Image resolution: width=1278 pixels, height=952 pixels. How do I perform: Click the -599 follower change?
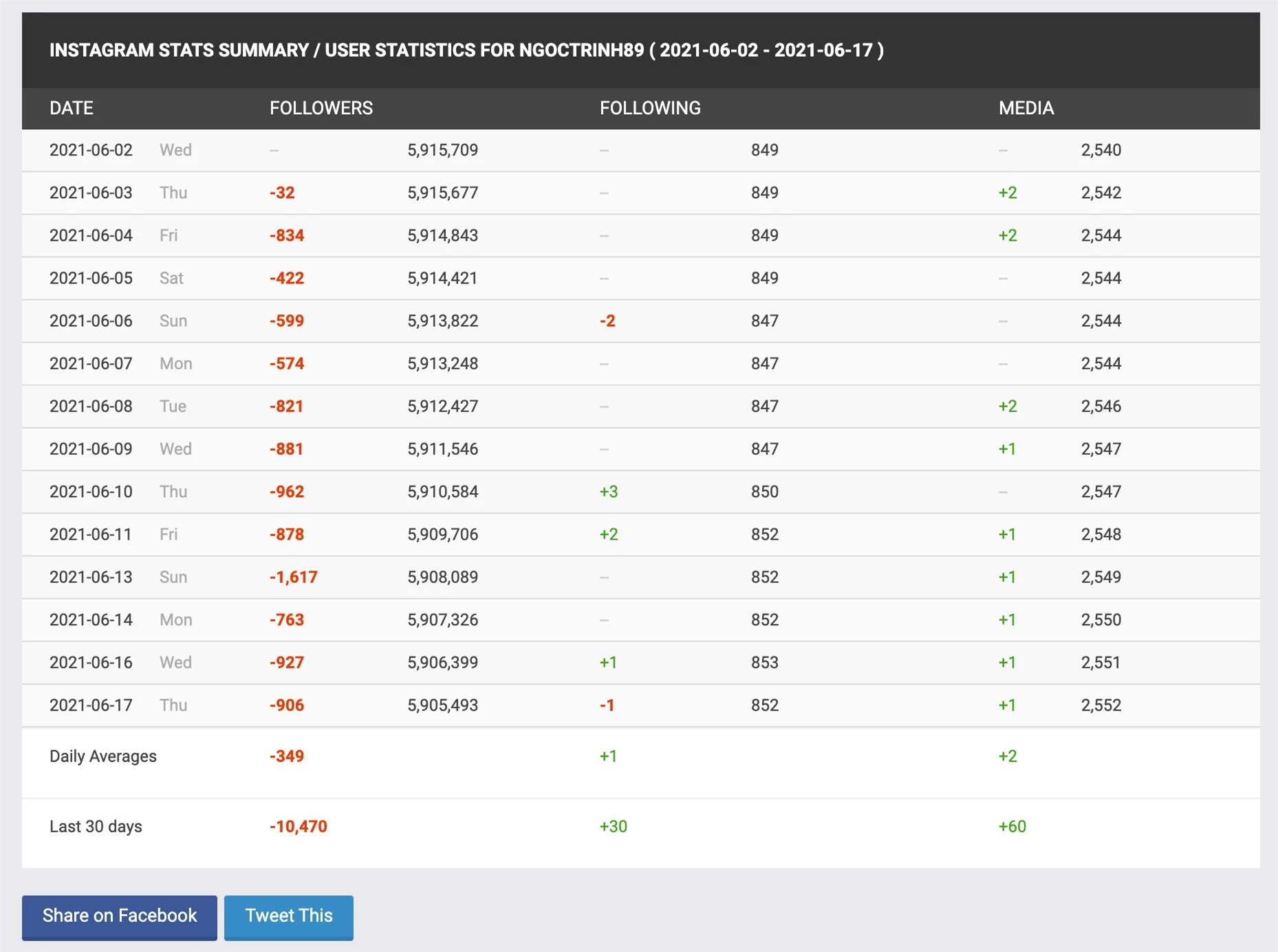tap(287, 321)
